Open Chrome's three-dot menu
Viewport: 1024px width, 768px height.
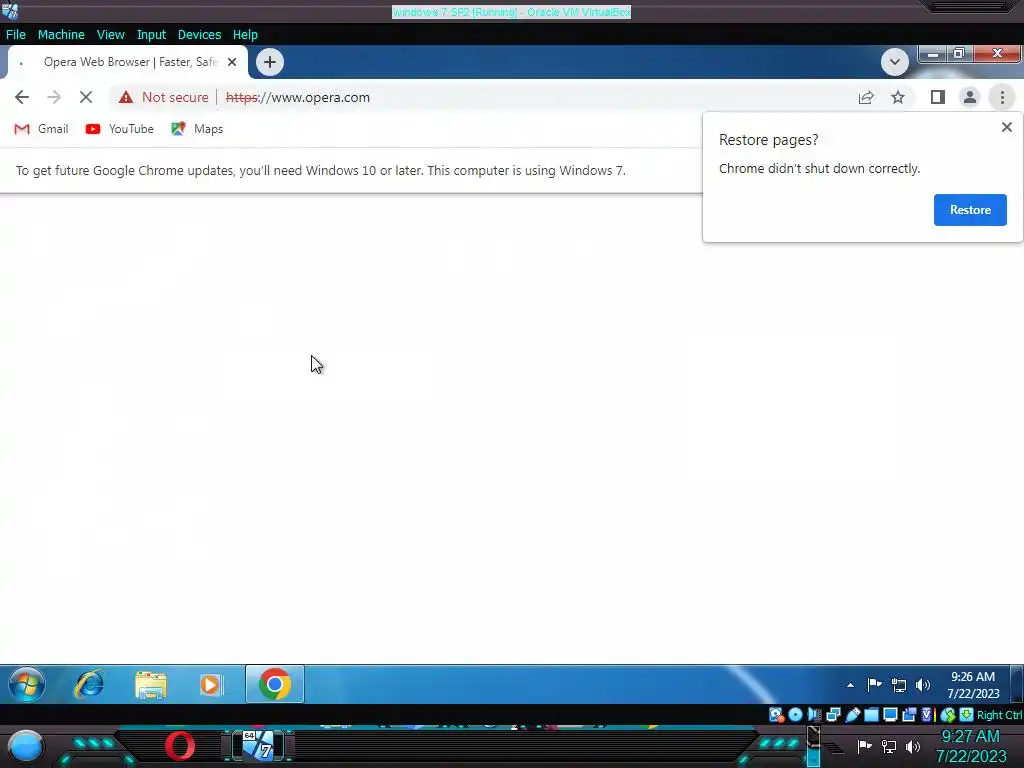(x=1002, y=97)
